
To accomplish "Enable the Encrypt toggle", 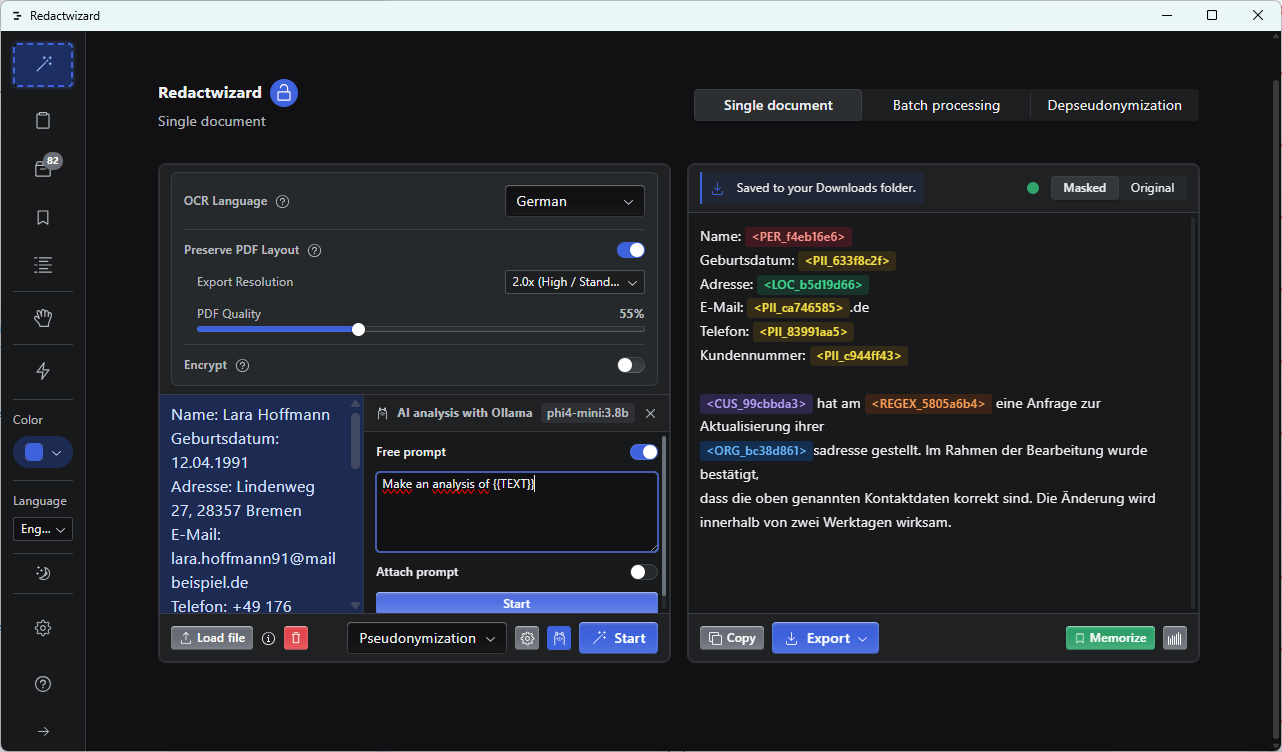I will (631, 365).
